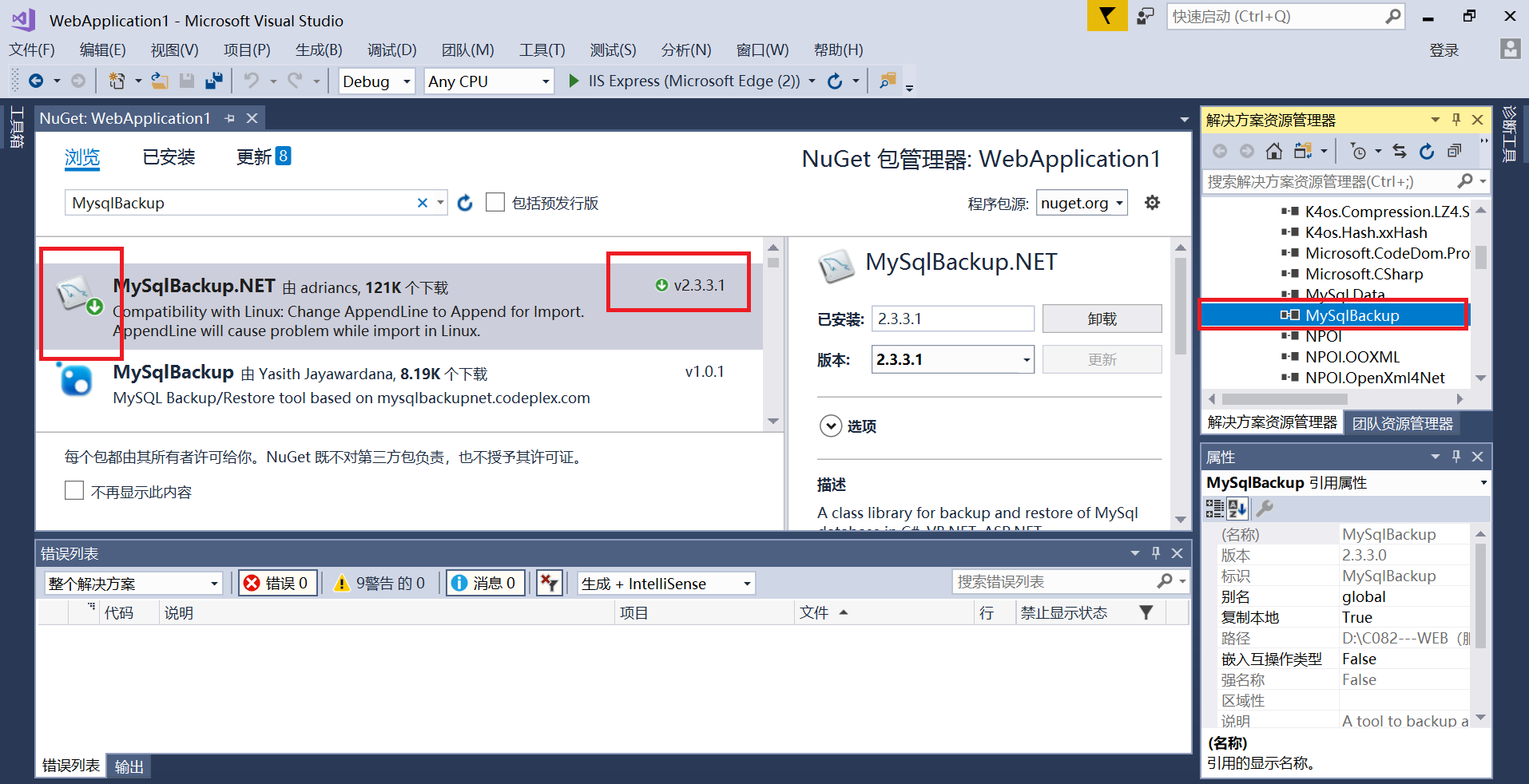Viewport: 1529px width, 784px height.
Task: Open the Tools (工具) menu
Action: tap(542, 50)
